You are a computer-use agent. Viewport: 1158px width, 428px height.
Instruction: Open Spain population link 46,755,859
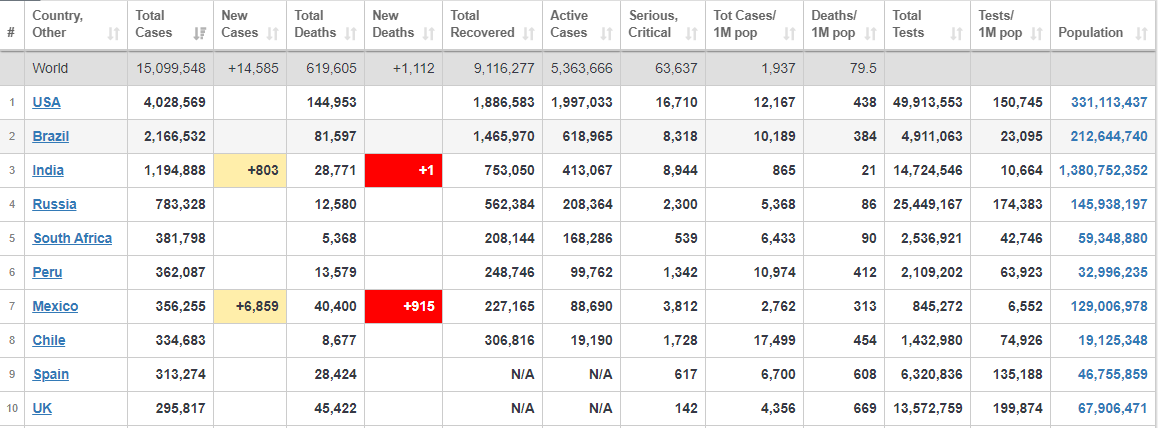1113,374
